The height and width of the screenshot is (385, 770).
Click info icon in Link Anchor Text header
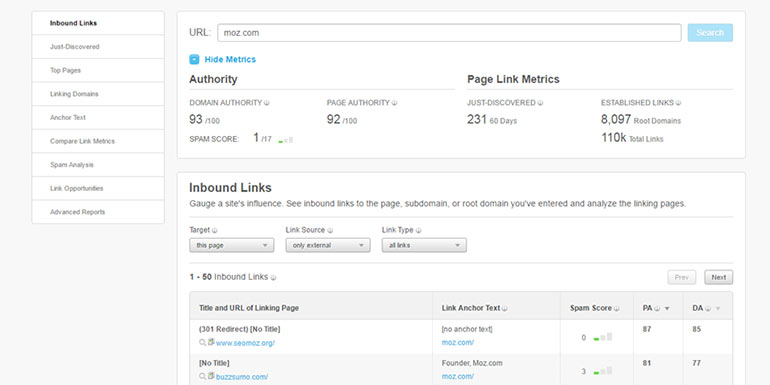504,309
